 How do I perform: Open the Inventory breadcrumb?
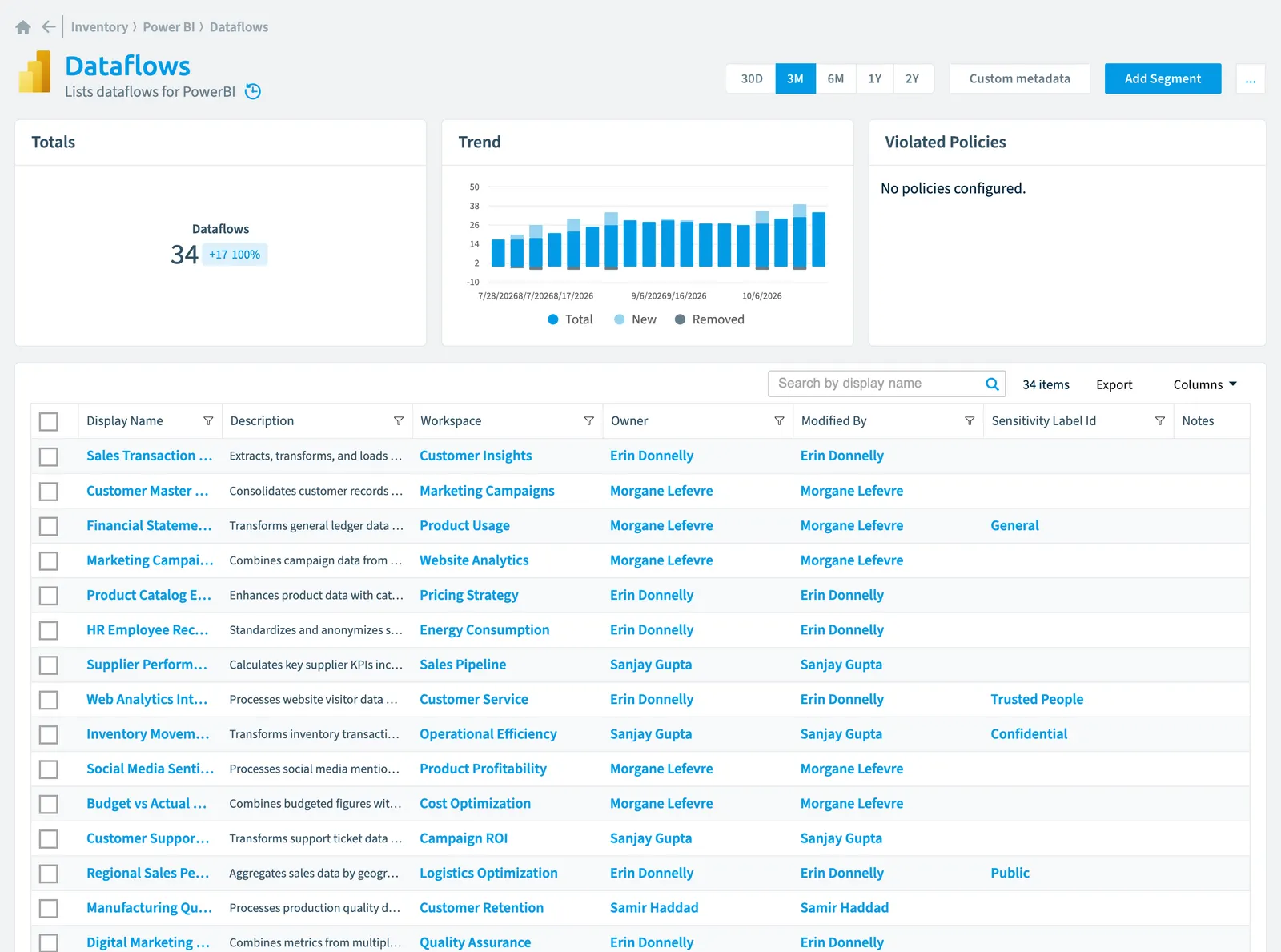coord(99,27)
